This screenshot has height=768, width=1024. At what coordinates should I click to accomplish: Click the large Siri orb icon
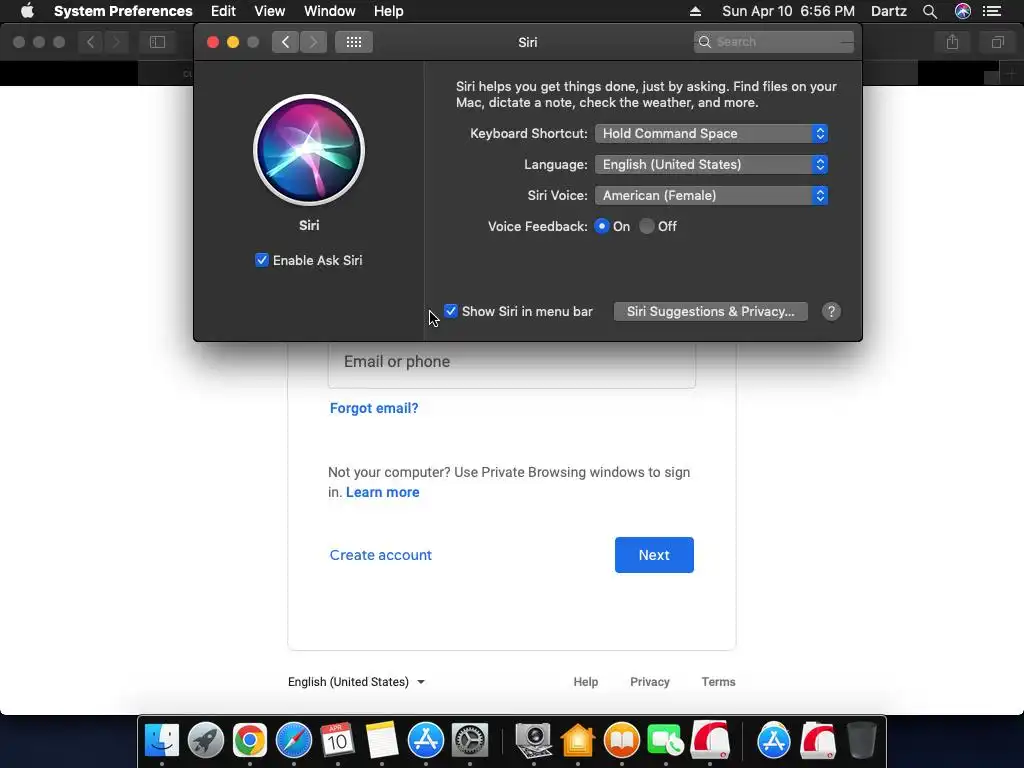(x=309, y=150)
